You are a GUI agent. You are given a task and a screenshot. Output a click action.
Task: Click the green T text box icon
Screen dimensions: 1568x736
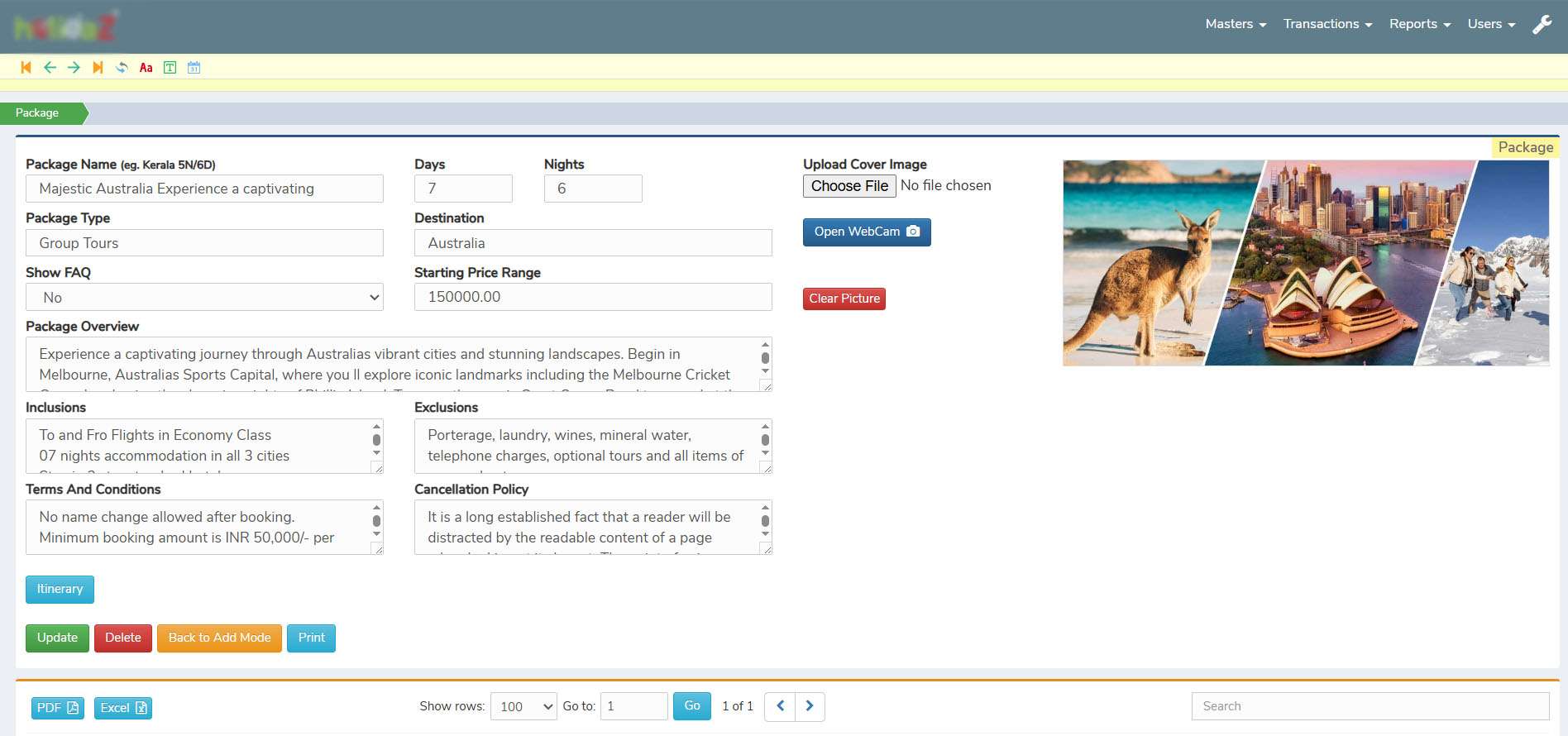170,68
